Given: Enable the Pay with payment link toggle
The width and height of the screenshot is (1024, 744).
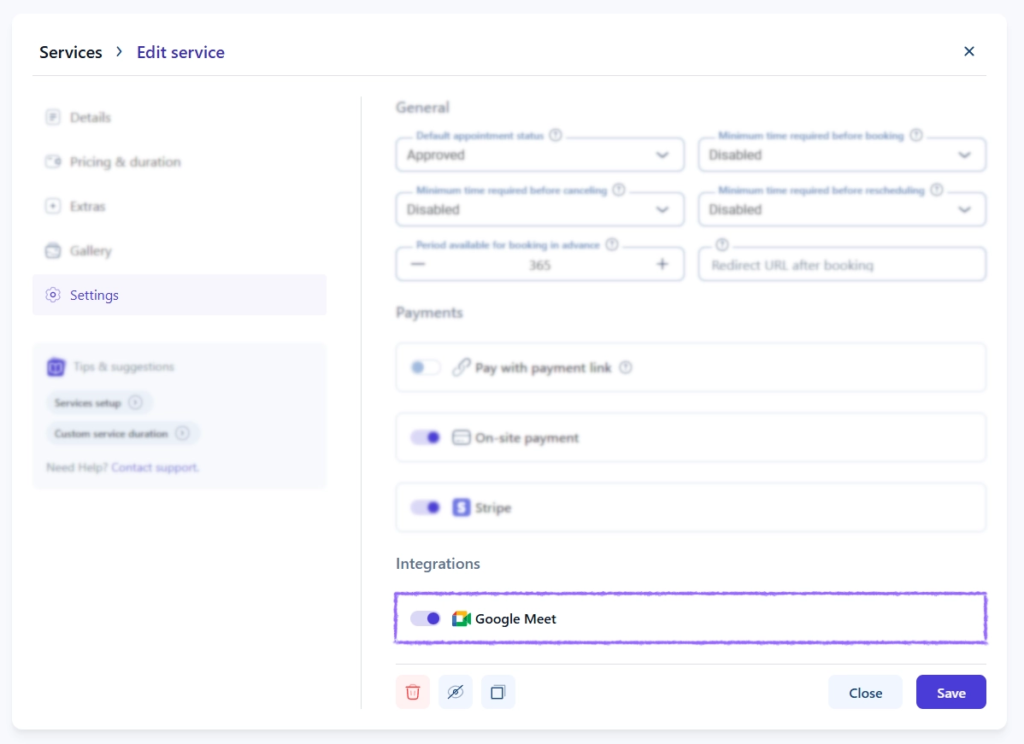Looking at the screenshot, I should [x=425, y=368].
